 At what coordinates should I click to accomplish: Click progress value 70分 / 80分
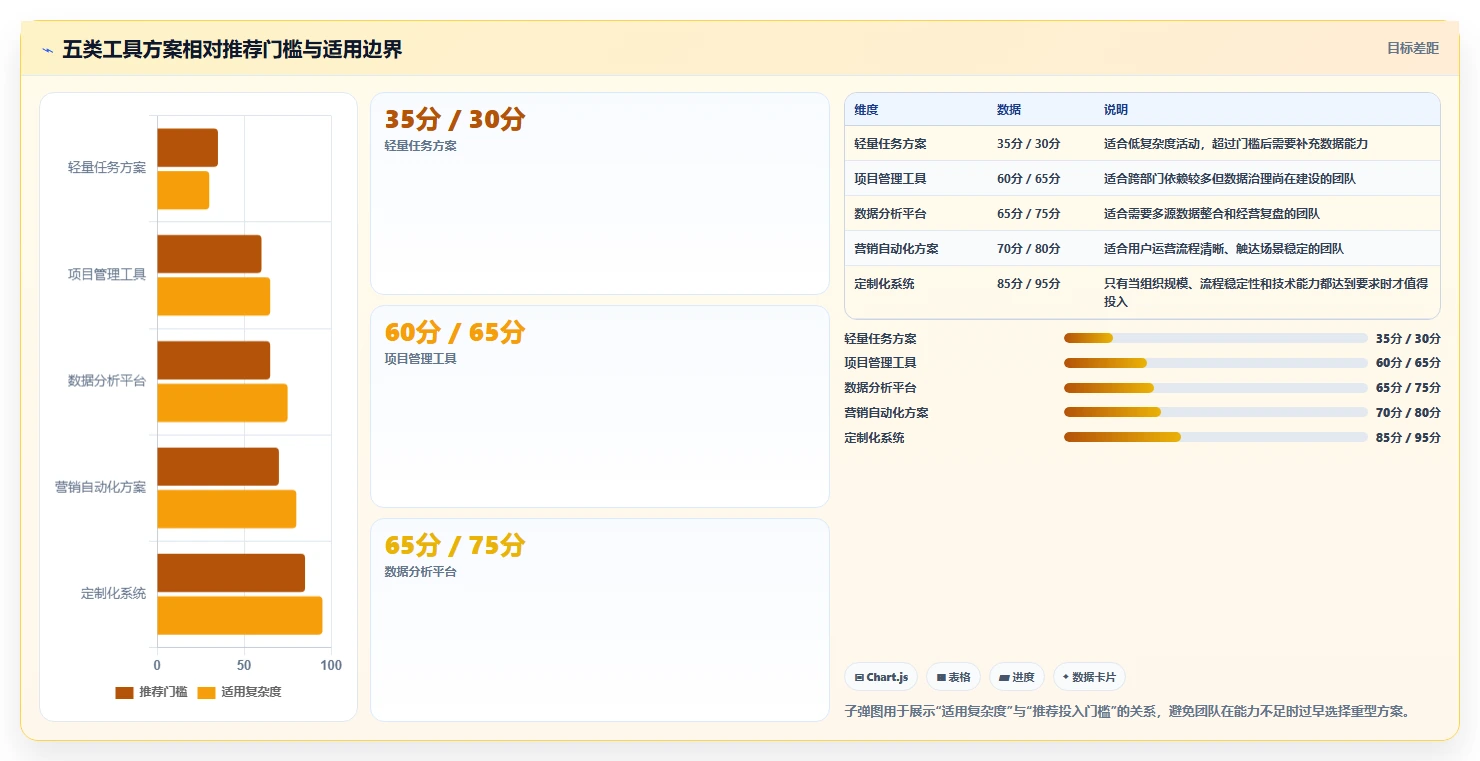click(1408, 413)
